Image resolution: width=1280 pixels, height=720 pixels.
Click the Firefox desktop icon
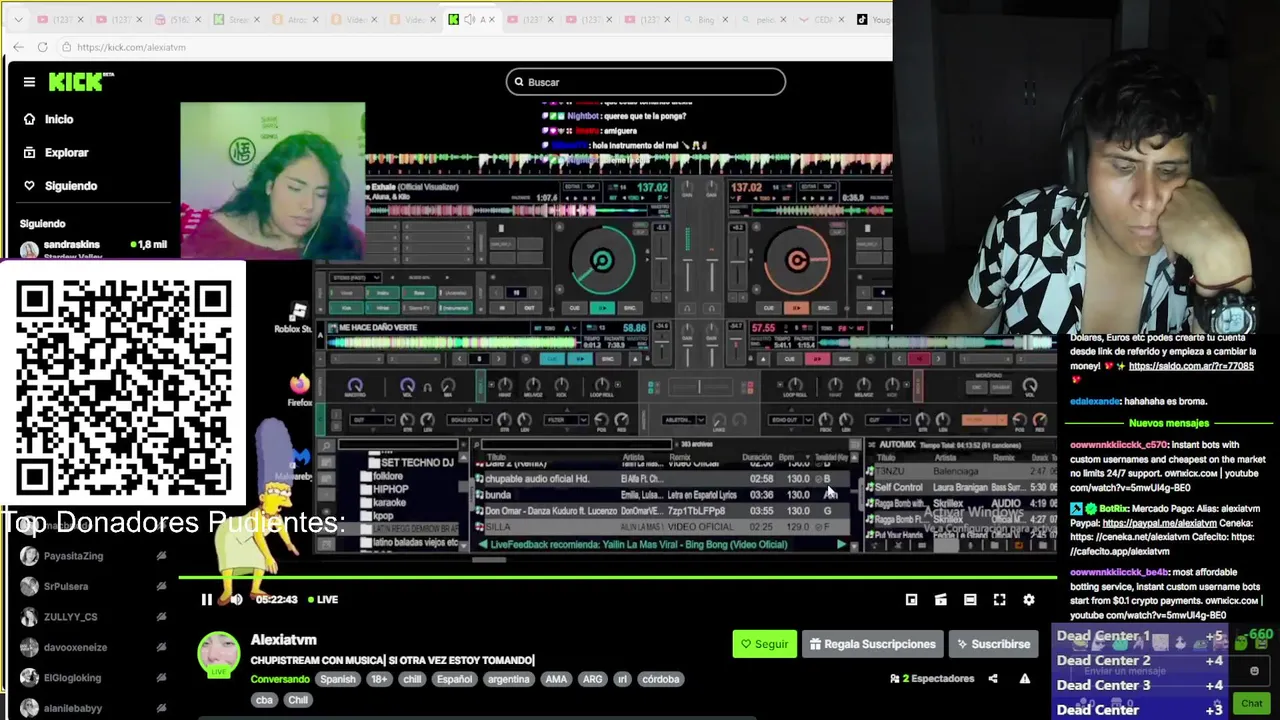299,390
